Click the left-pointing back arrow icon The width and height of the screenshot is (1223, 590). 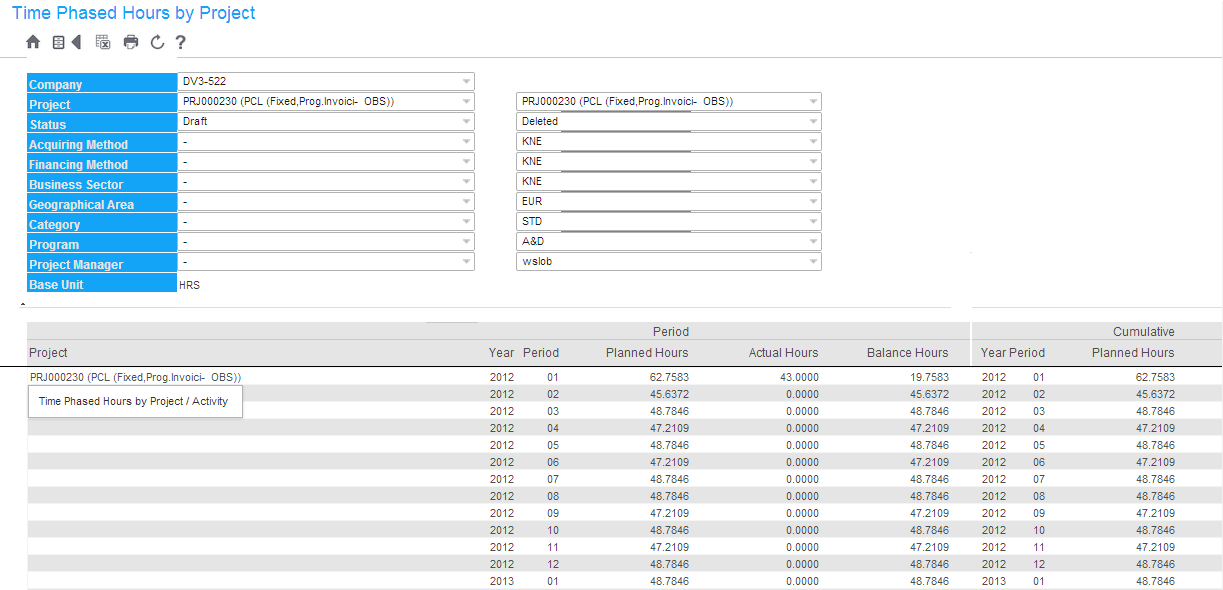[76, 42]
